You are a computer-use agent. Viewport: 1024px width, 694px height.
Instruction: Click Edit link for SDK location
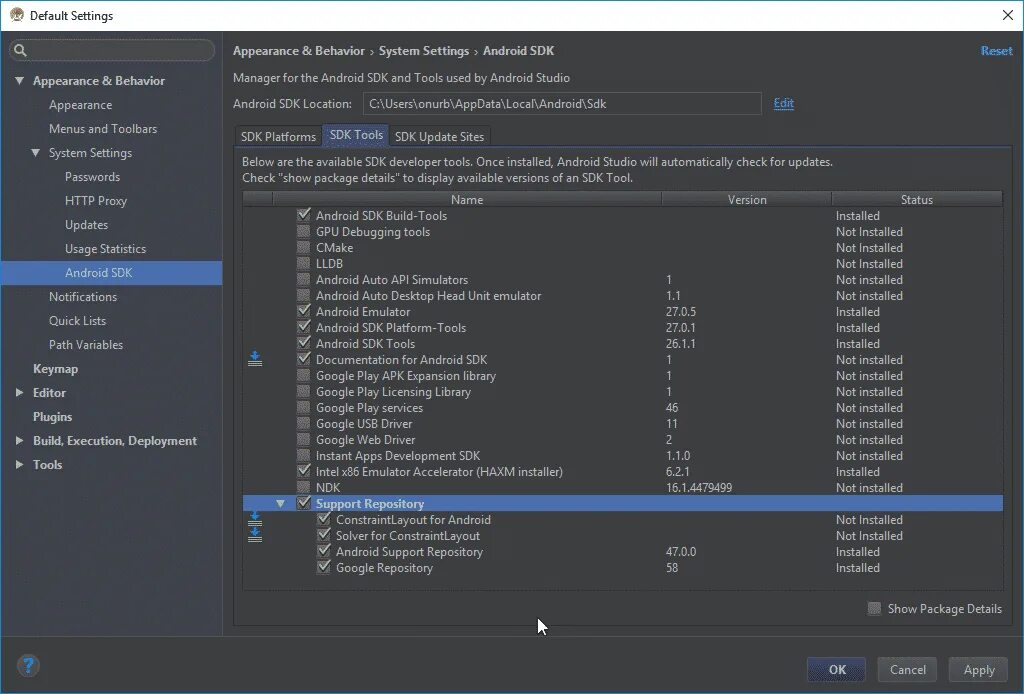coord(784,103)
